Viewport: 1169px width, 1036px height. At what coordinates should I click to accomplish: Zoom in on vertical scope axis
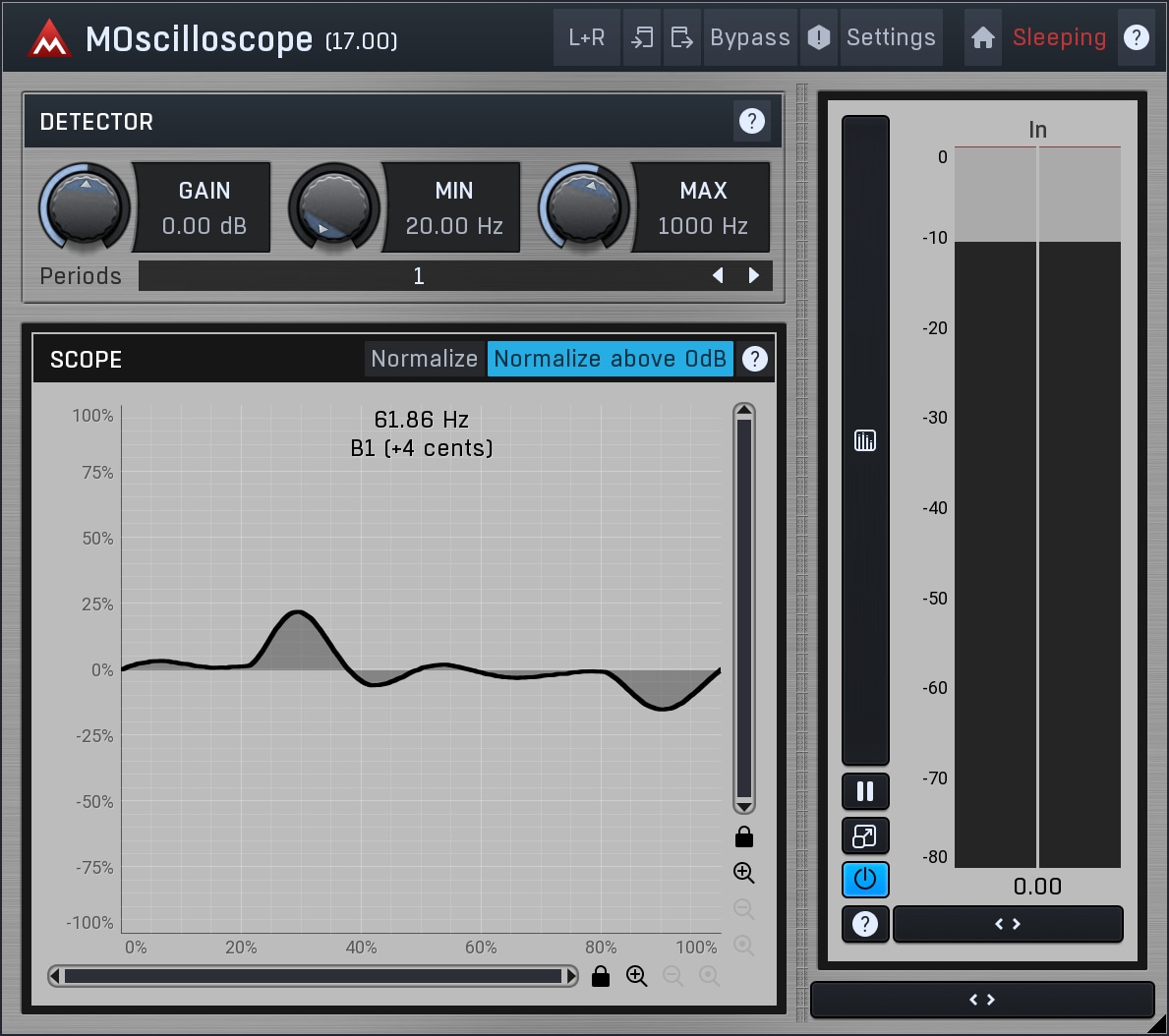[x=744, y=873]
